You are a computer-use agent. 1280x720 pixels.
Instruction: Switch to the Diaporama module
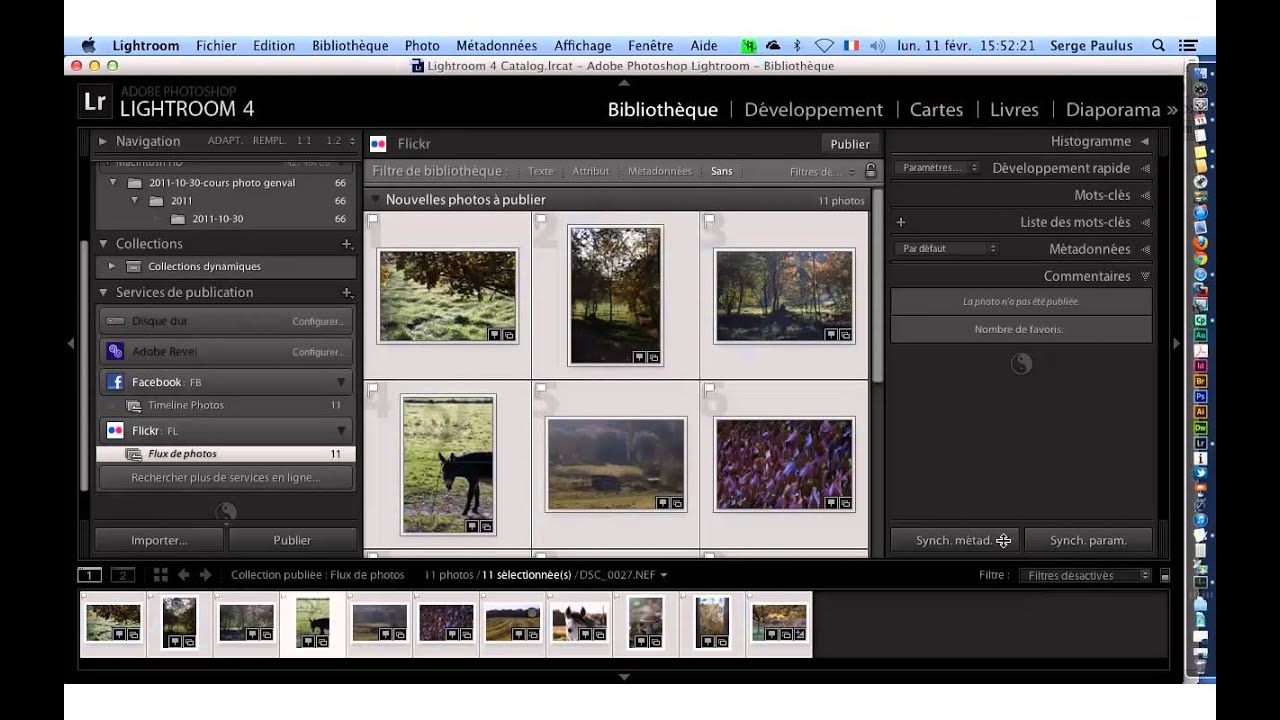(x=1113, y=110)
